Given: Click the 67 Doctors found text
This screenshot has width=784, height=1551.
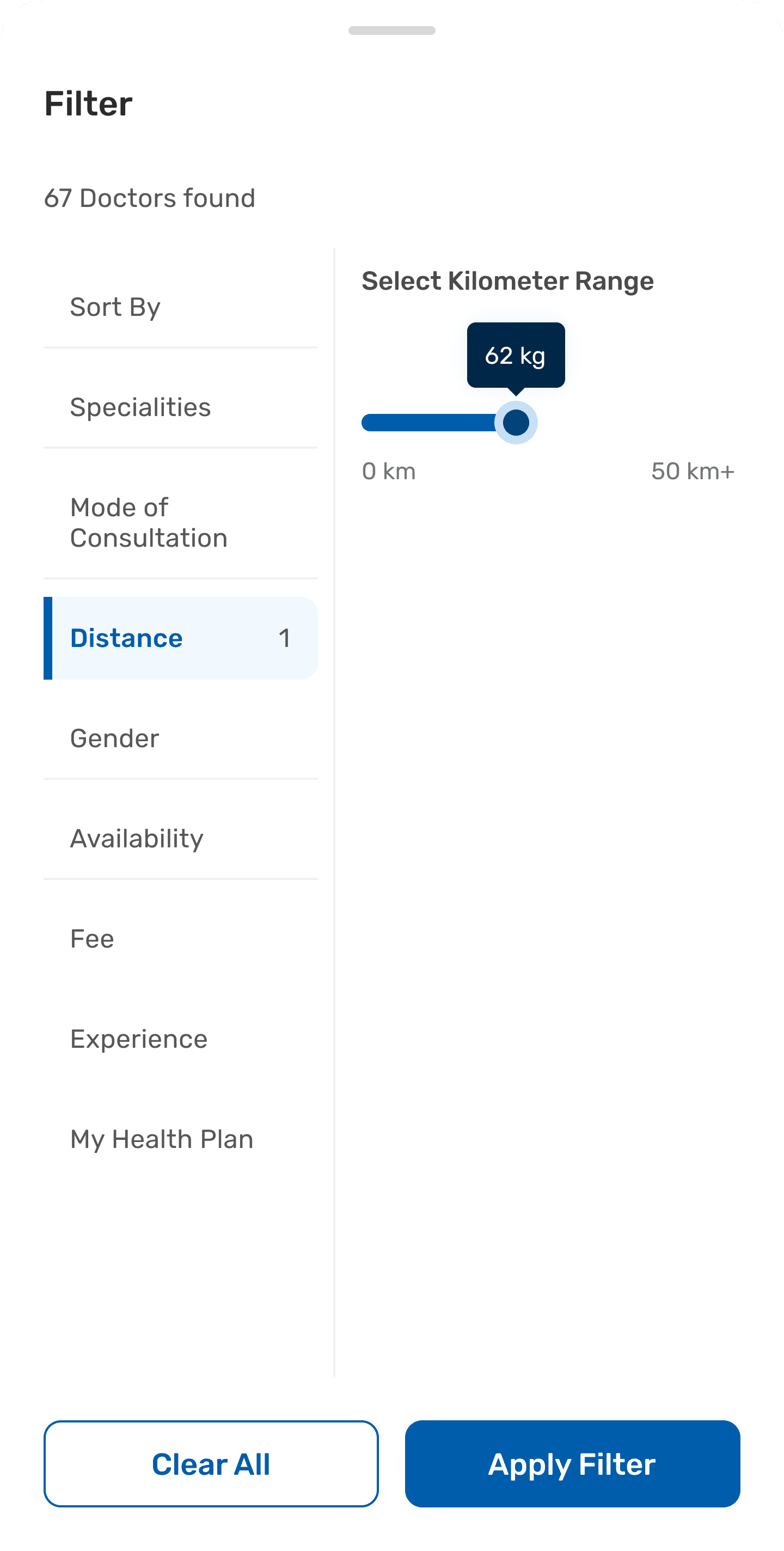Looking at the screenshot, I should [150, 198].
